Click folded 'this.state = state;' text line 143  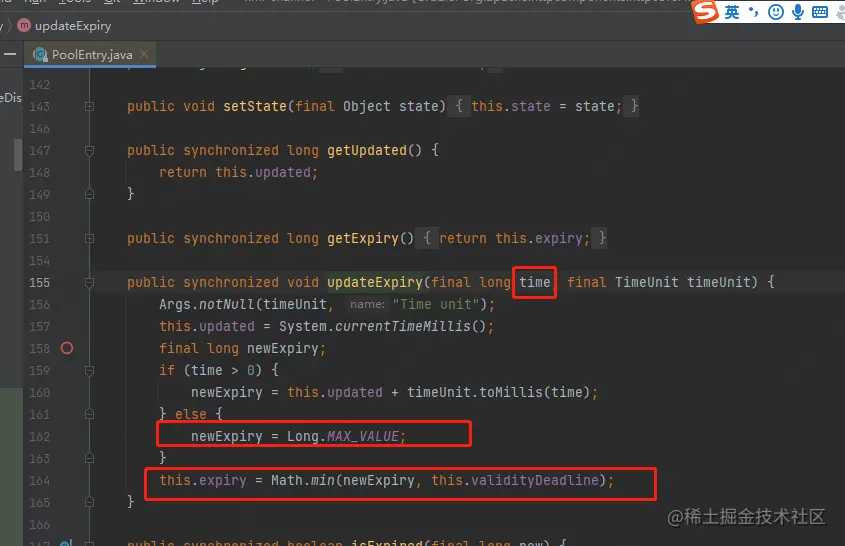pos(546,106)
